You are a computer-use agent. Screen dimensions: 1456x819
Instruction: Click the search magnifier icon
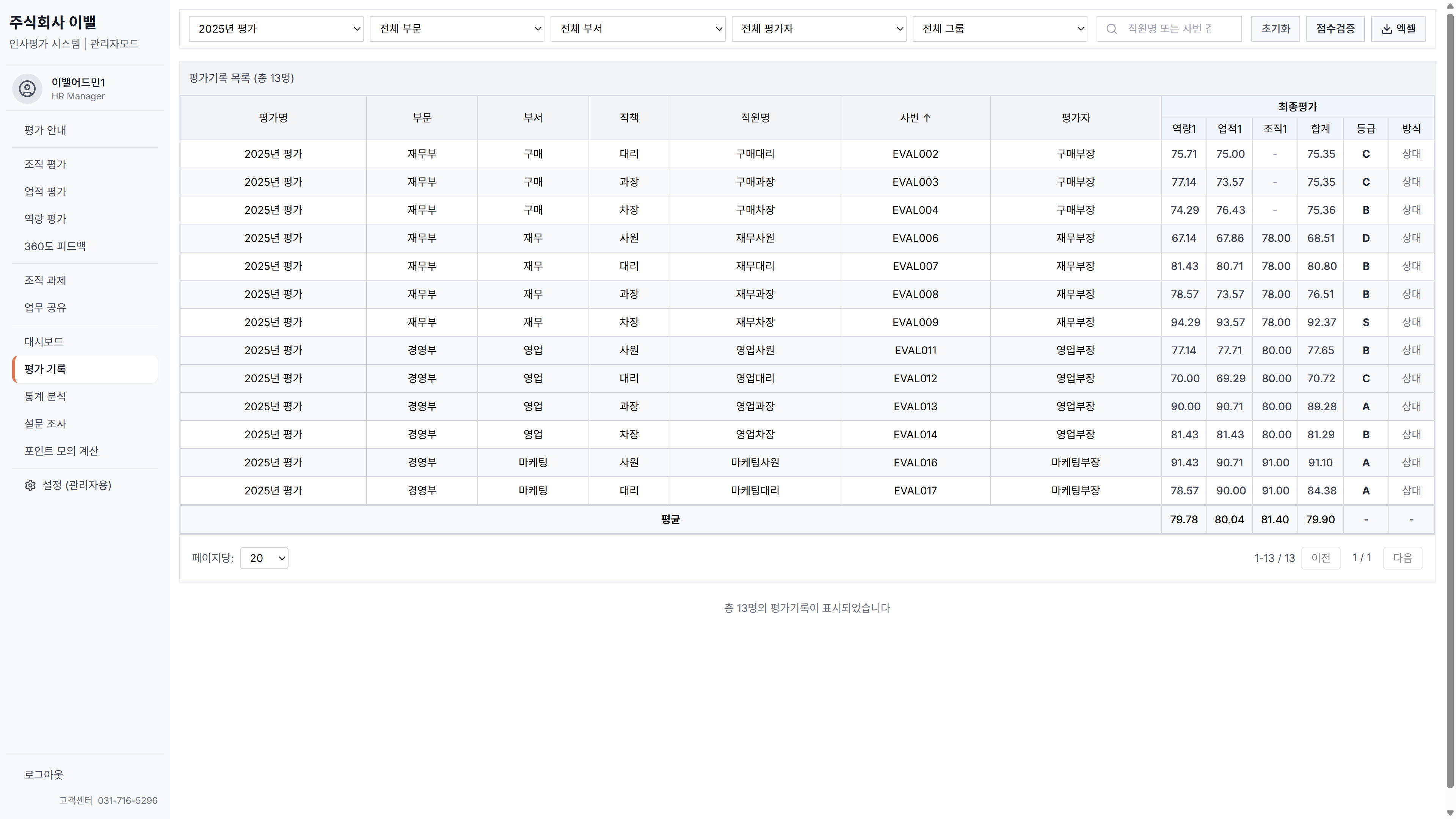pyautogui.click(x=1111, y=29)
